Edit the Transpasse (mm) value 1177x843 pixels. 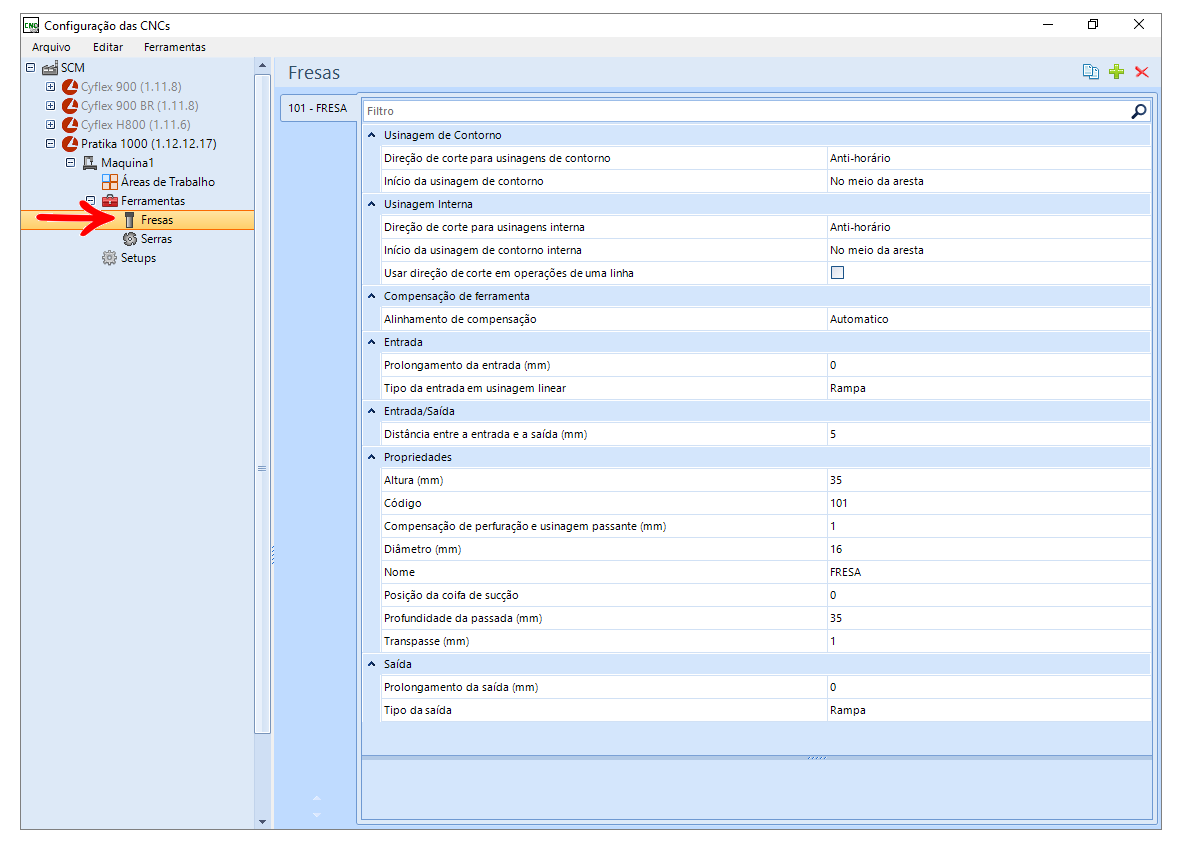click(989, 641)
